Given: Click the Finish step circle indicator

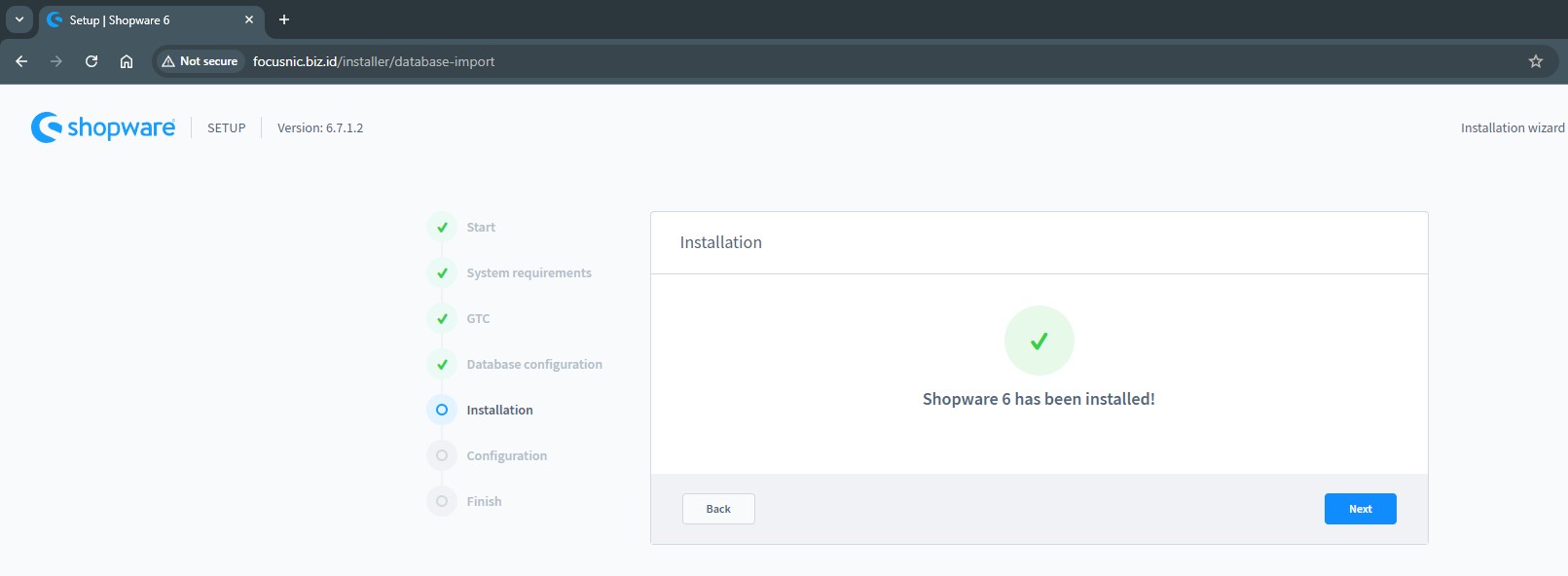Looking at the screenshot, I should [442, 501].
